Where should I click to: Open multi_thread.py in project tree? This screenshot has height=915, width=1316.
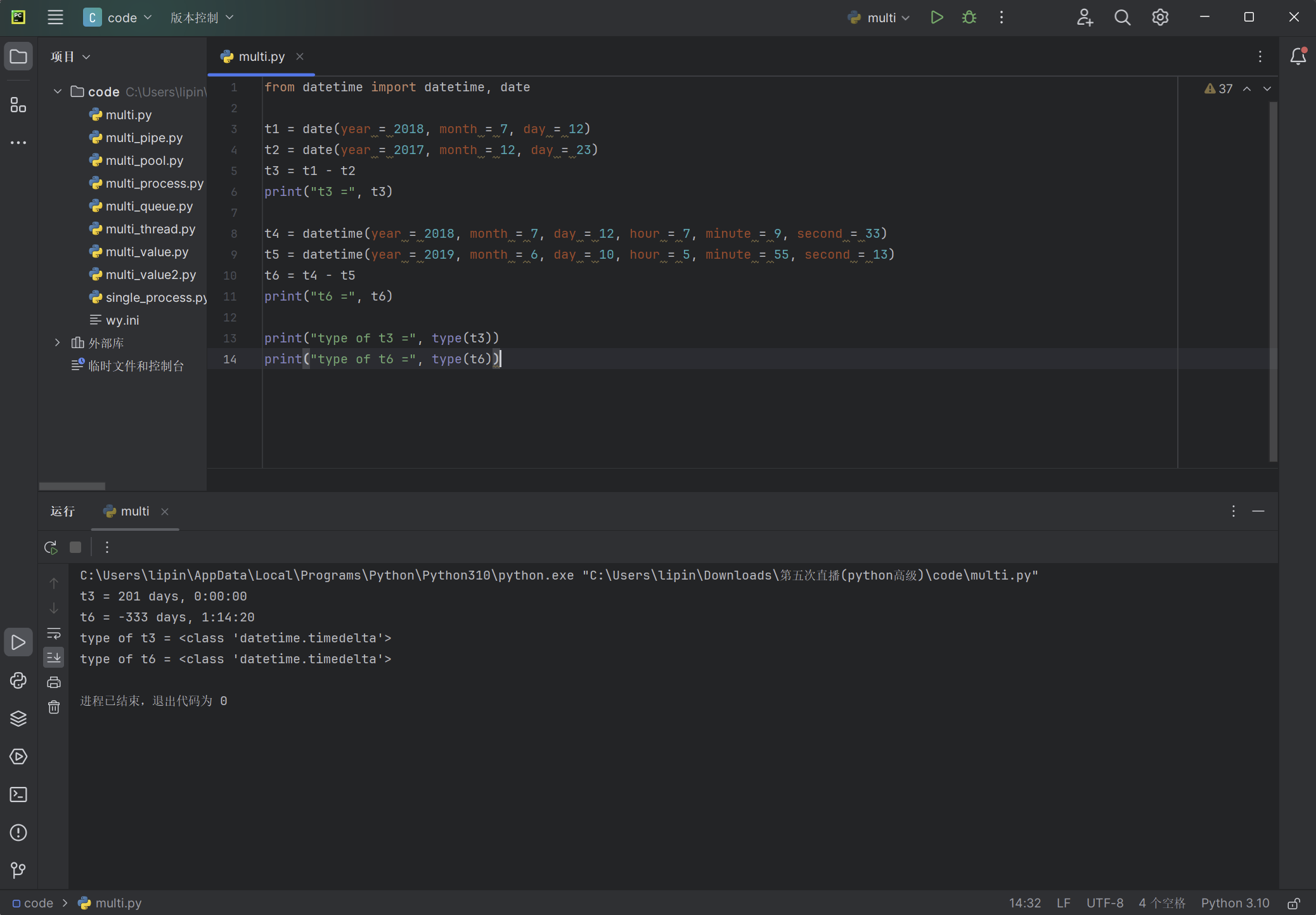[x=141, y=229]
